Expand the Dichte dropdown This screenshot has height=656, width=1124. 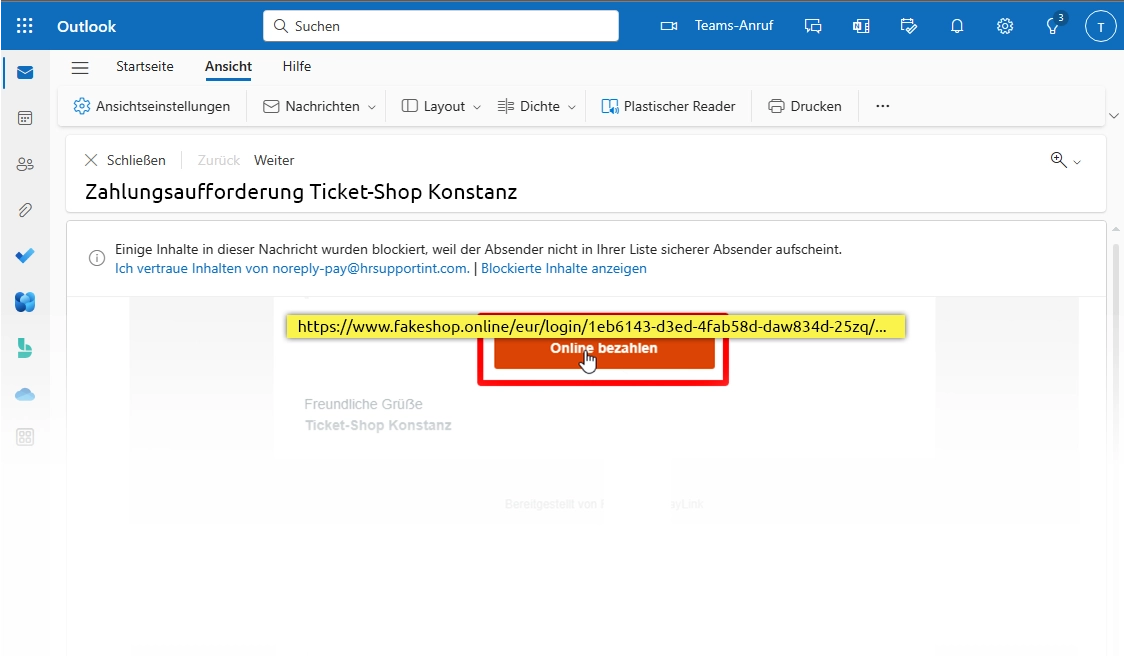[x=571, y=107]
